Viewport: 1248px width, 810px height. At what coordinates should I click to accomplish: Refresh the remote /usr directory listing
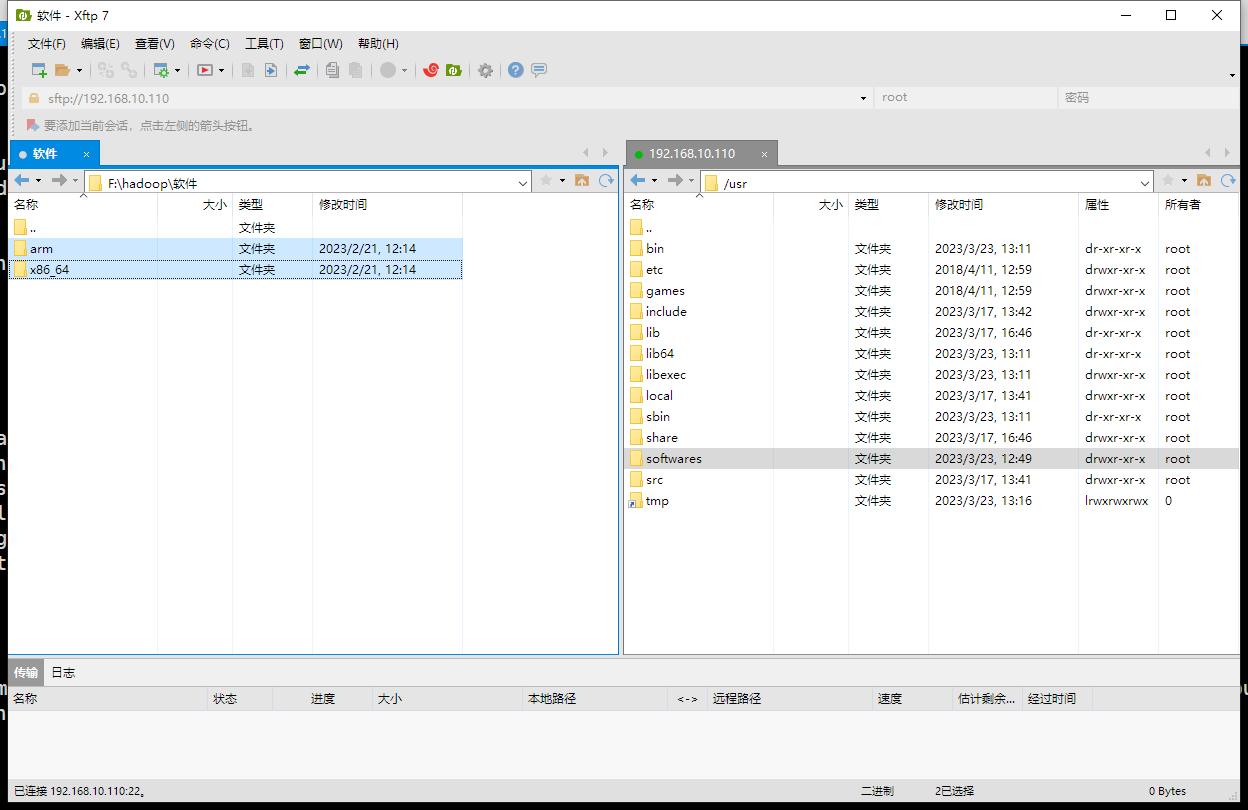click(x=1227, y=181)
